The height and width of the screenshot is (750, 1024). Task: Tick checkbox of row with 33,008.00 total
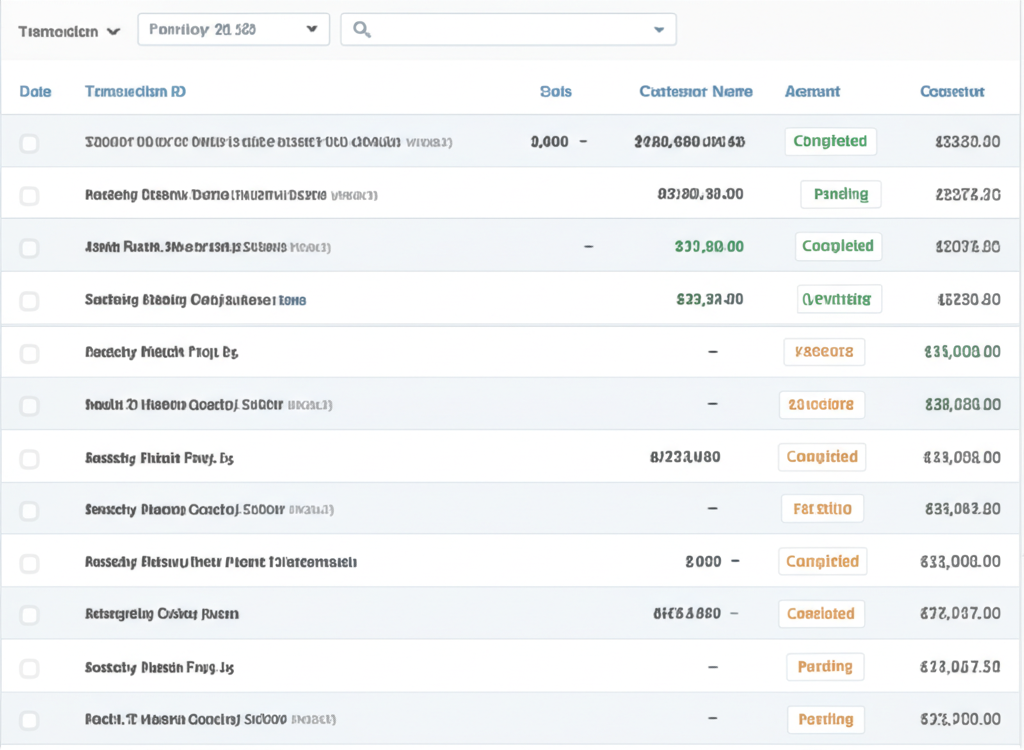point(29,563)
